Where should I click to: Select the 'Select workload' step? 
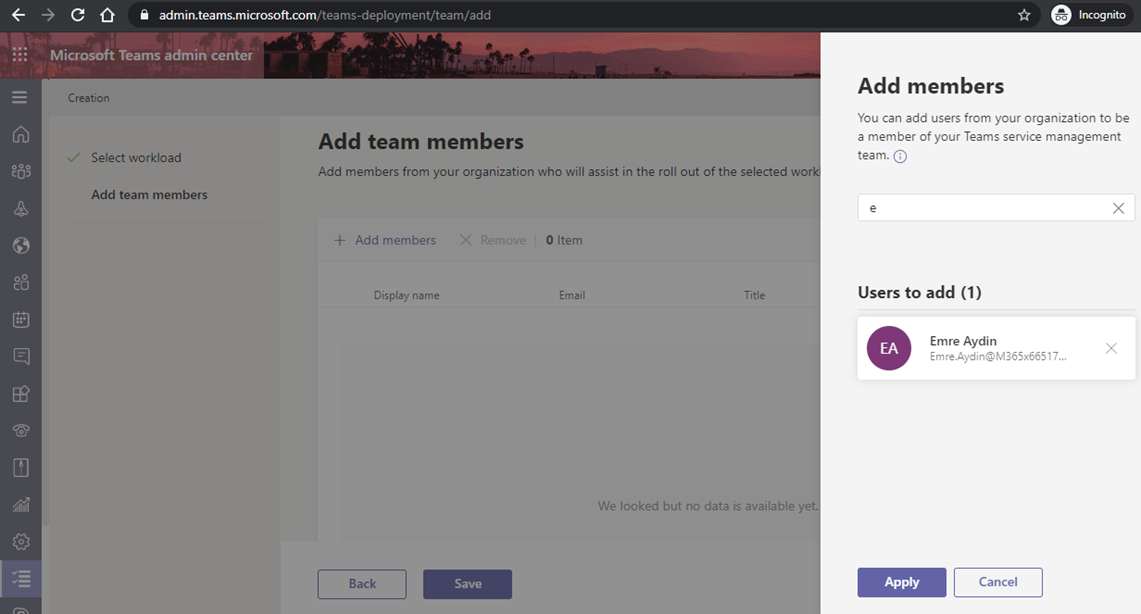[x=136, y=158]
